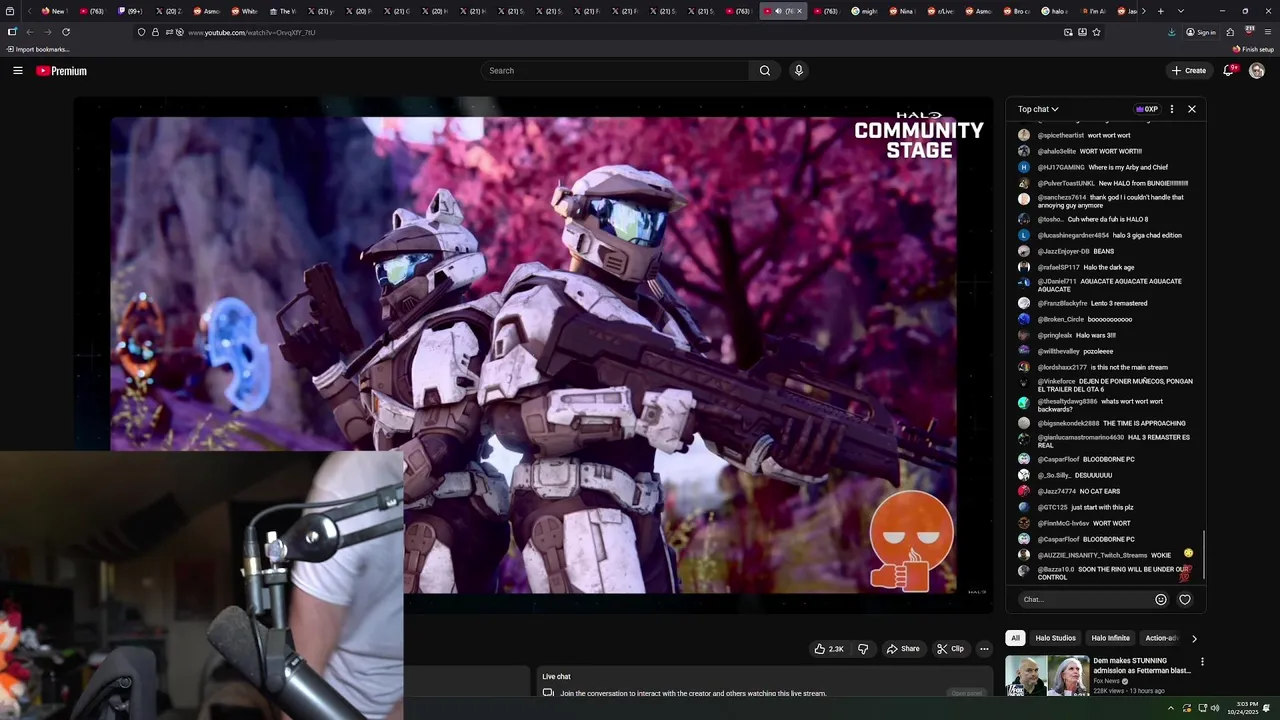Open the 0XP channel points badge
The width and height of the screenshot is (1280, 720).
[x=1147, y=109]
